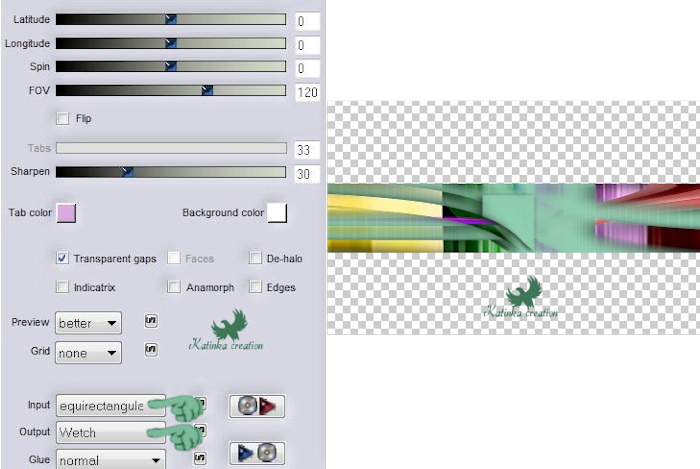
Task: Turn on the De-halo checkbox
Action: pyautogui.click(x=256, y=258)
